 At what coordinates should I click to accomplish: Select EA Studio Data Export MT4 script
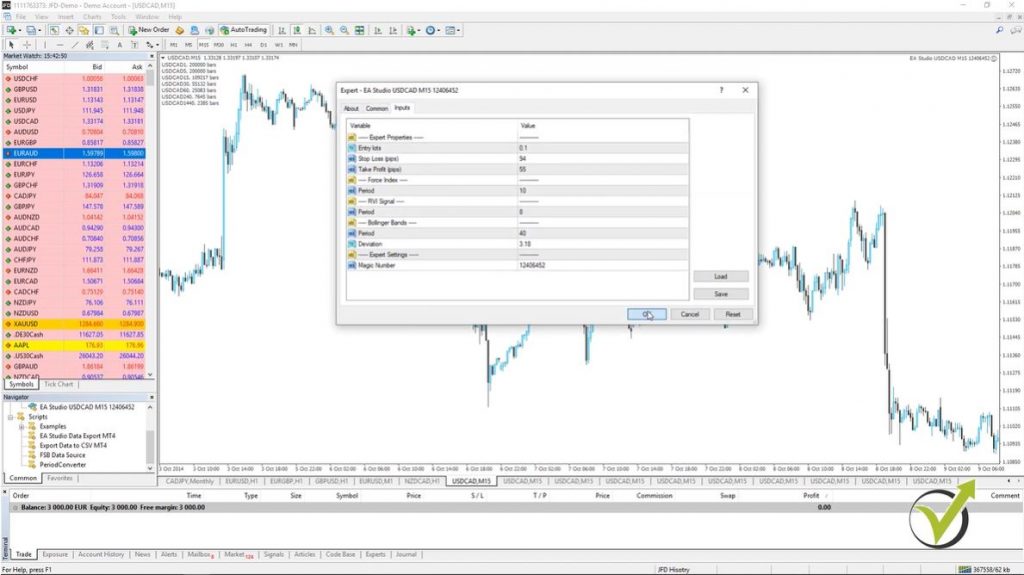[x=77, y=436]
